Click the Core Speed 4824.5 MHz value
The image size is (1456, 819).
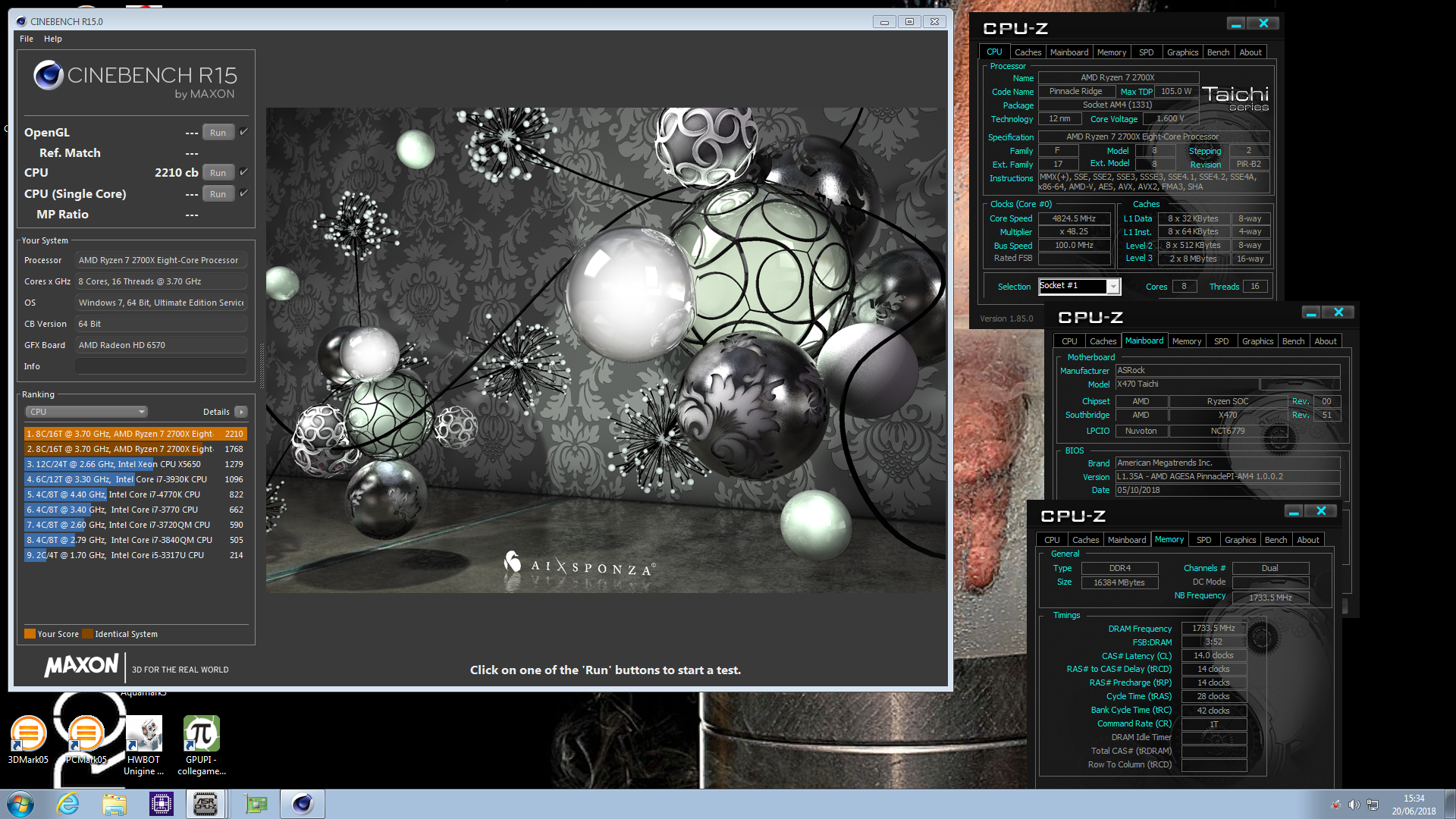(1074, 218)
